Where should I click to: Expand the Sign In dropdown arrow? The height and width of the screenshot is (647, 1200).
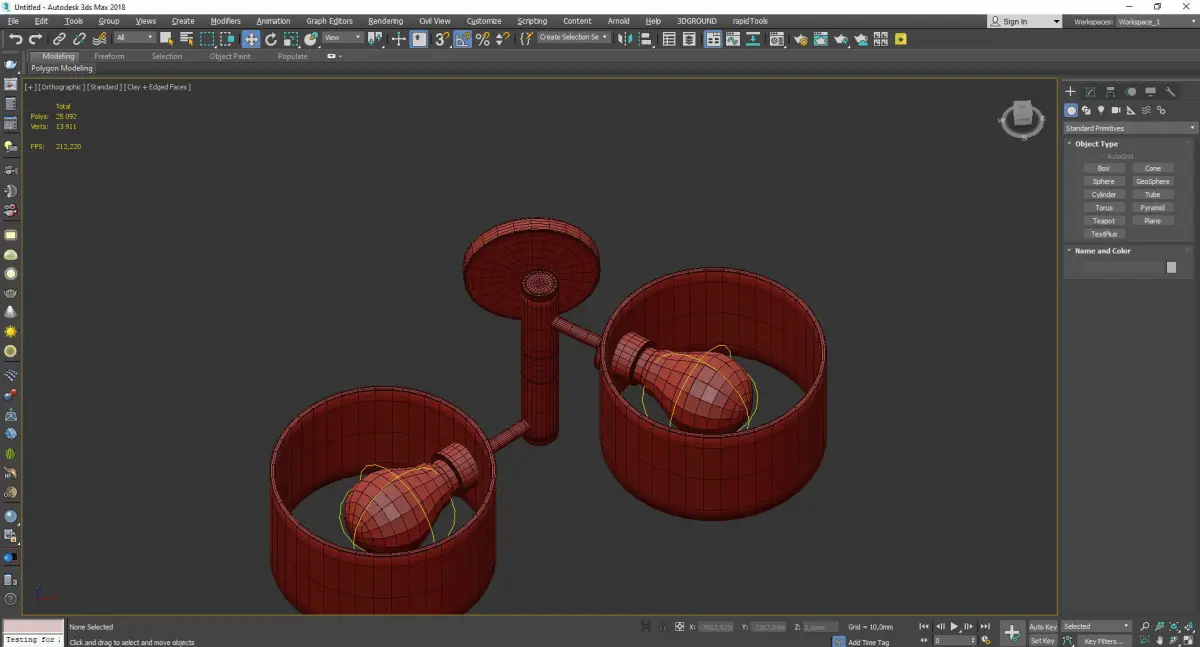pos(1055,22)
